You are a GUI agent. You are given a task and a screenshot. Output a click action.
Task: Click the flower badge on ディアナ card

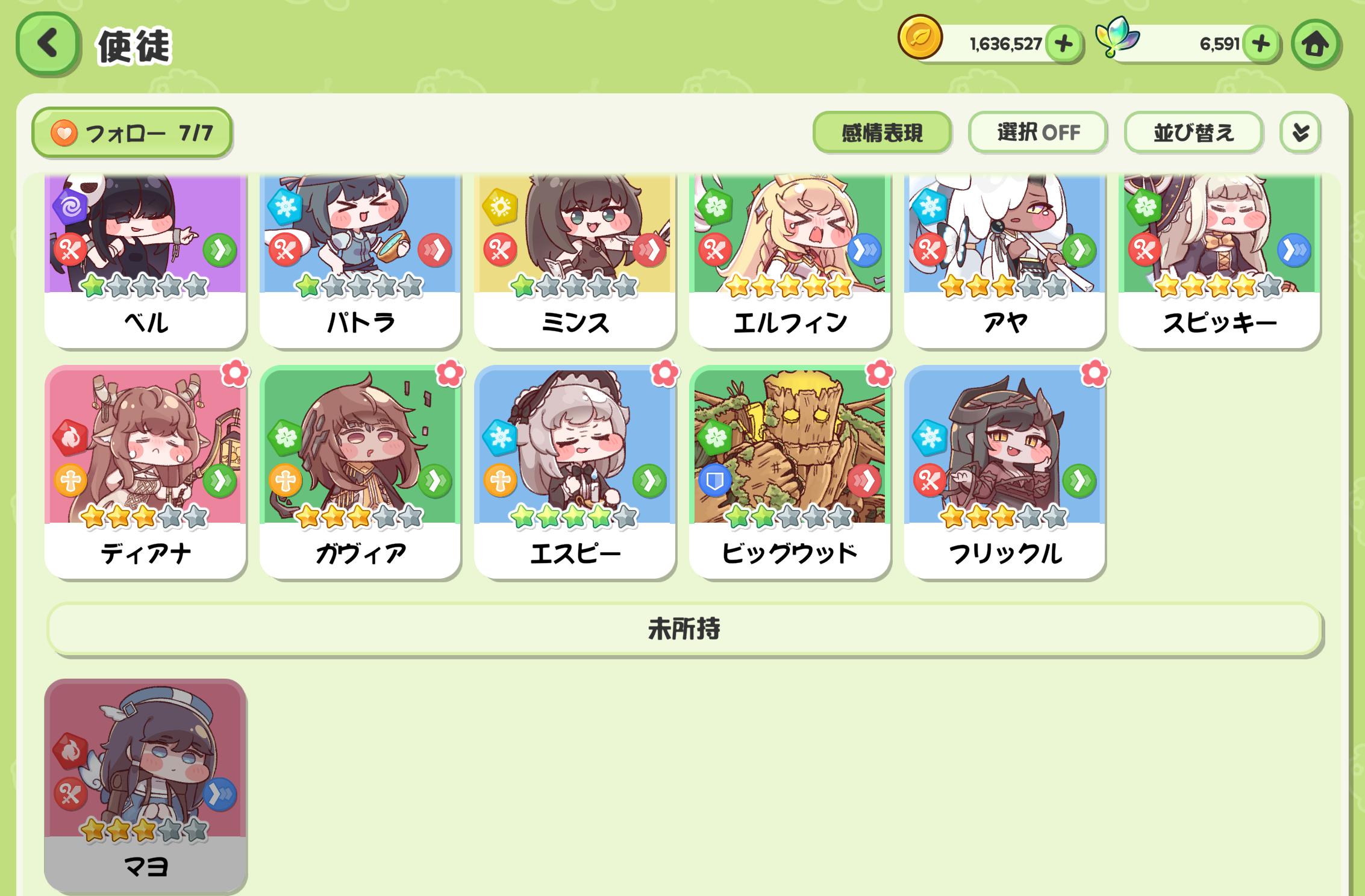pyautogui.click(x=235, y=373)
